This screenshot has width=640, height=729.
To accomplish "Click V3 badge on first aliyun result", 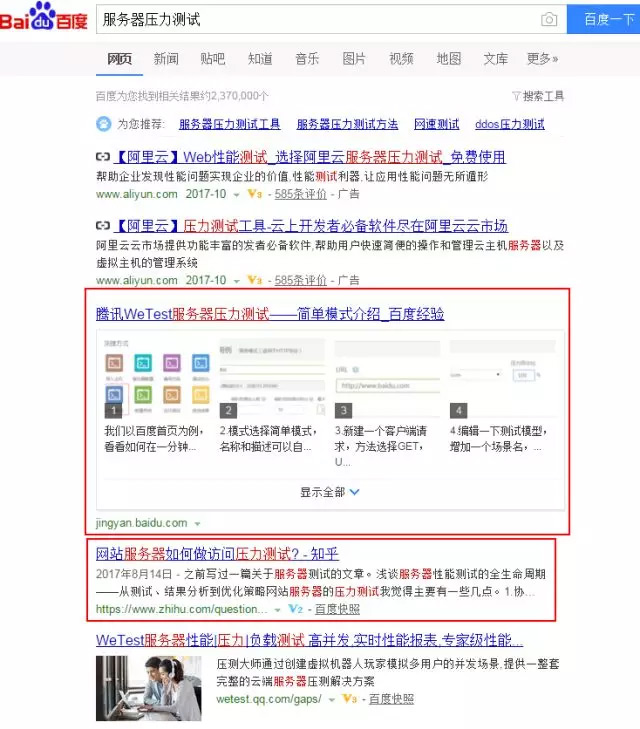I will point(255,194).
